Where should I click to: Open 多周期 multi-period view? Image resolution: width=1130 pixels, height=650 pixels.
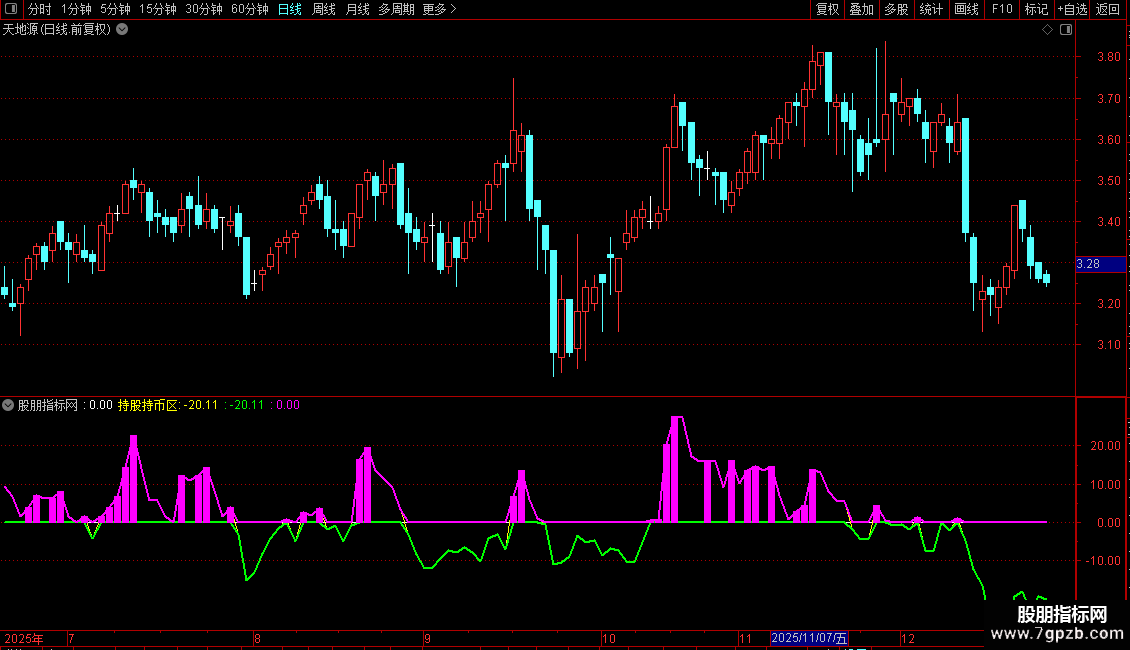pos(396,9)
